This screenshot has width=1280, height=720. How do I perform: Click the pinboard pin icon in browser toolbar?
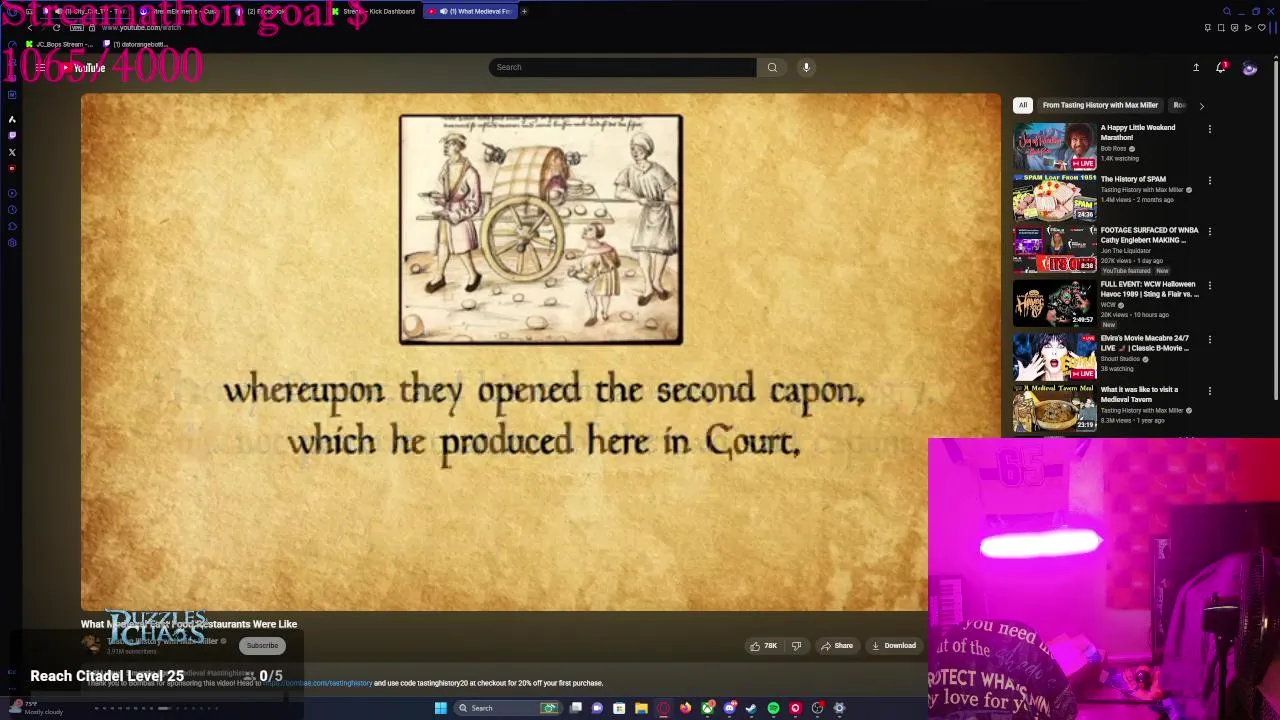coord(1208,28)
